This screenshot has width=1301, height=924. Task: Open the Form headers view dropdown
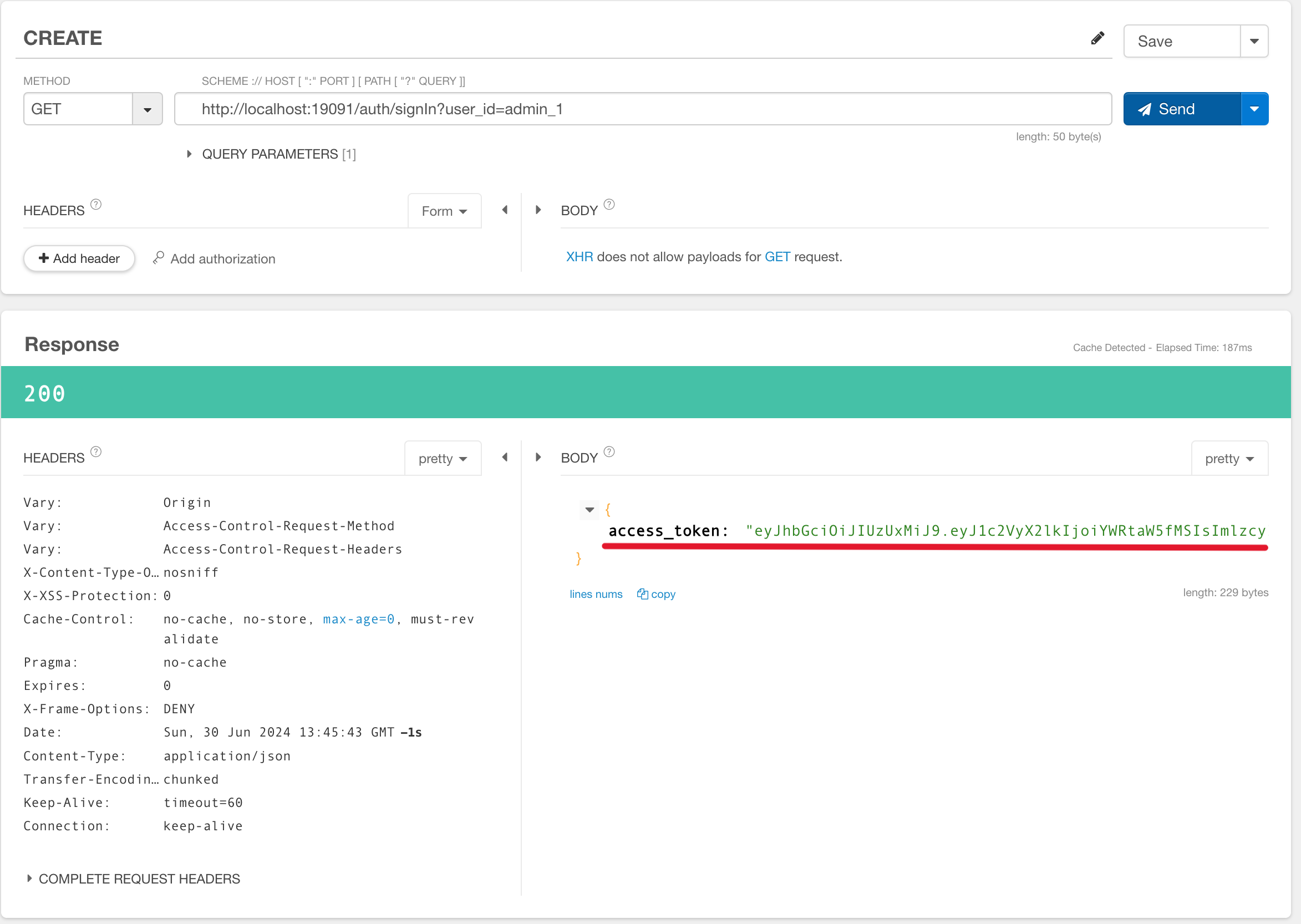coord(444,211)
